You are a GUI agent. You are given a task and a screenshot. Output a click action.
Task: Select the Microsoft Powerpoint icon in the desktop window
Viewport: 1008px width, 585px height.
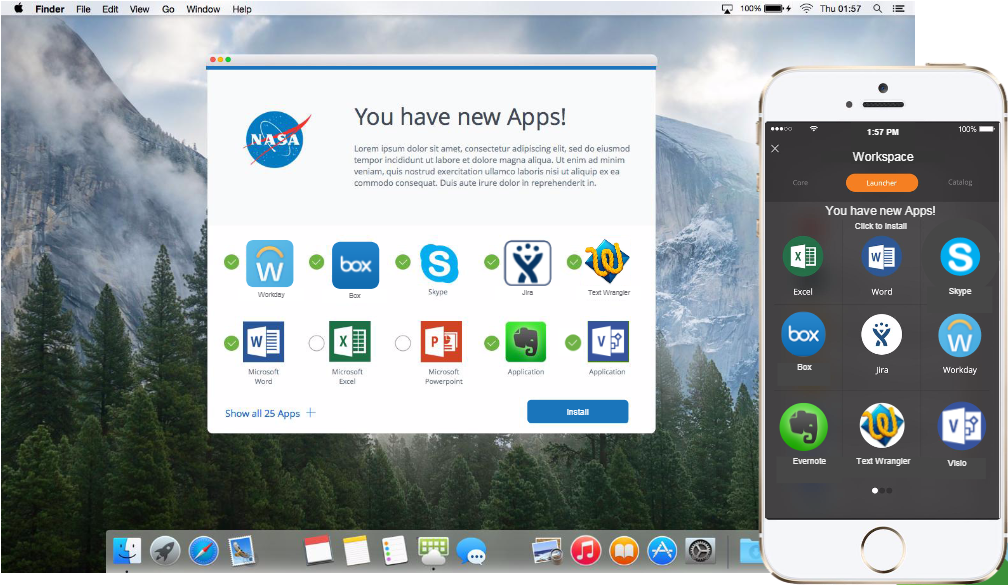[442, 341]
